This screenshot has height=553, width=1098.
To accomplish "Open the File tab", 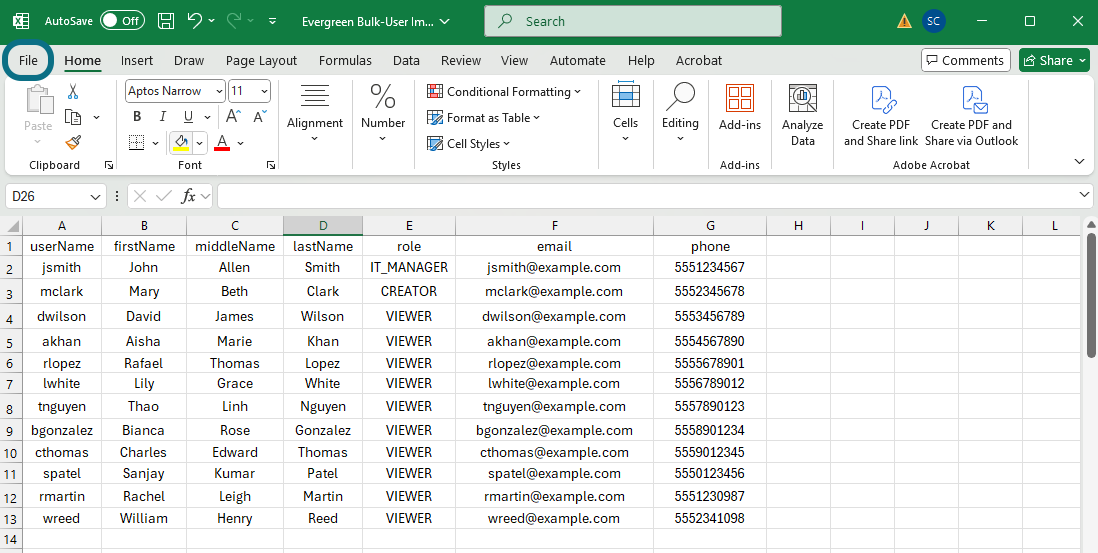I will 28,60.
